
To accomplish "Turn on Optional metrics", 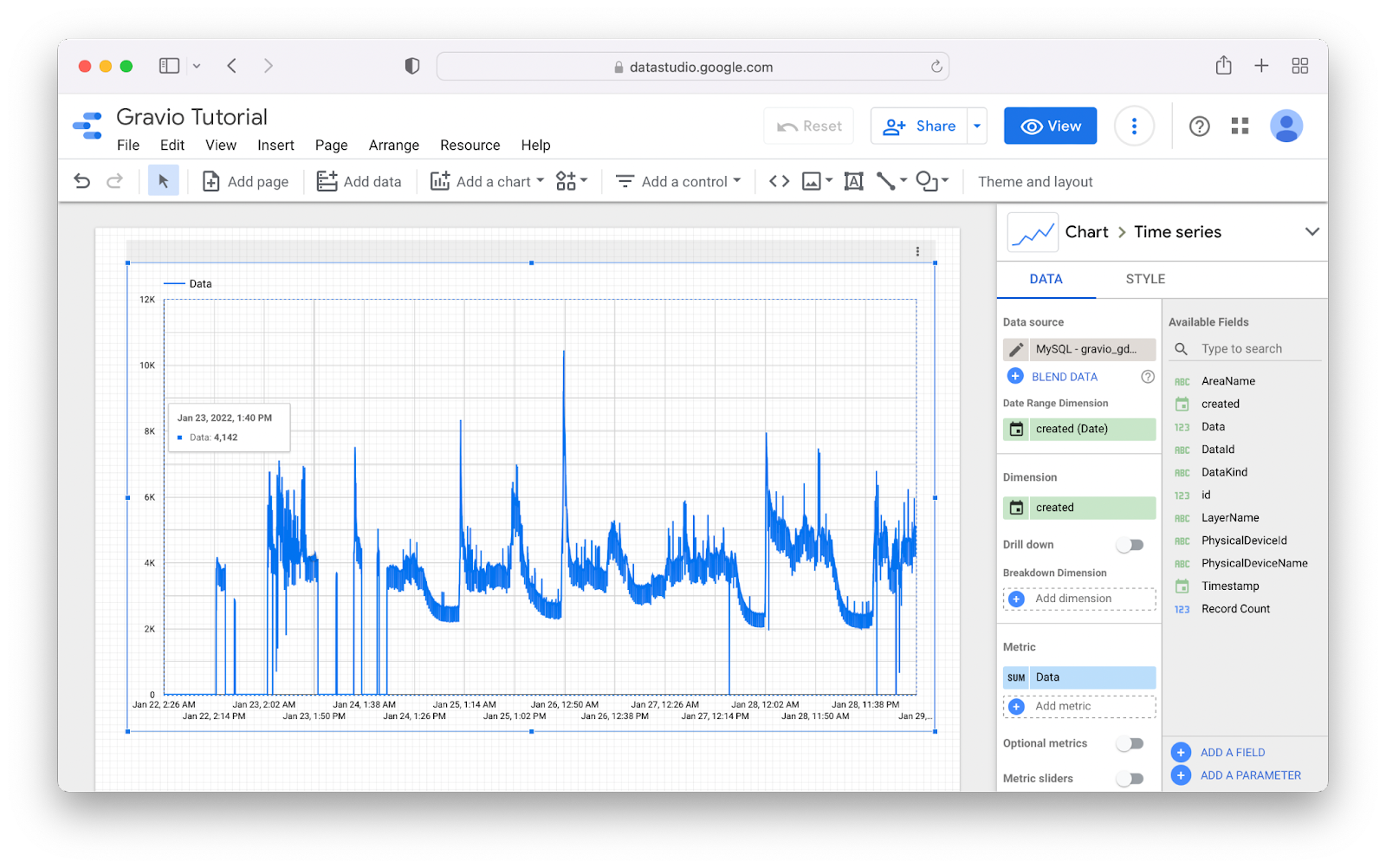I will 1130,742.
